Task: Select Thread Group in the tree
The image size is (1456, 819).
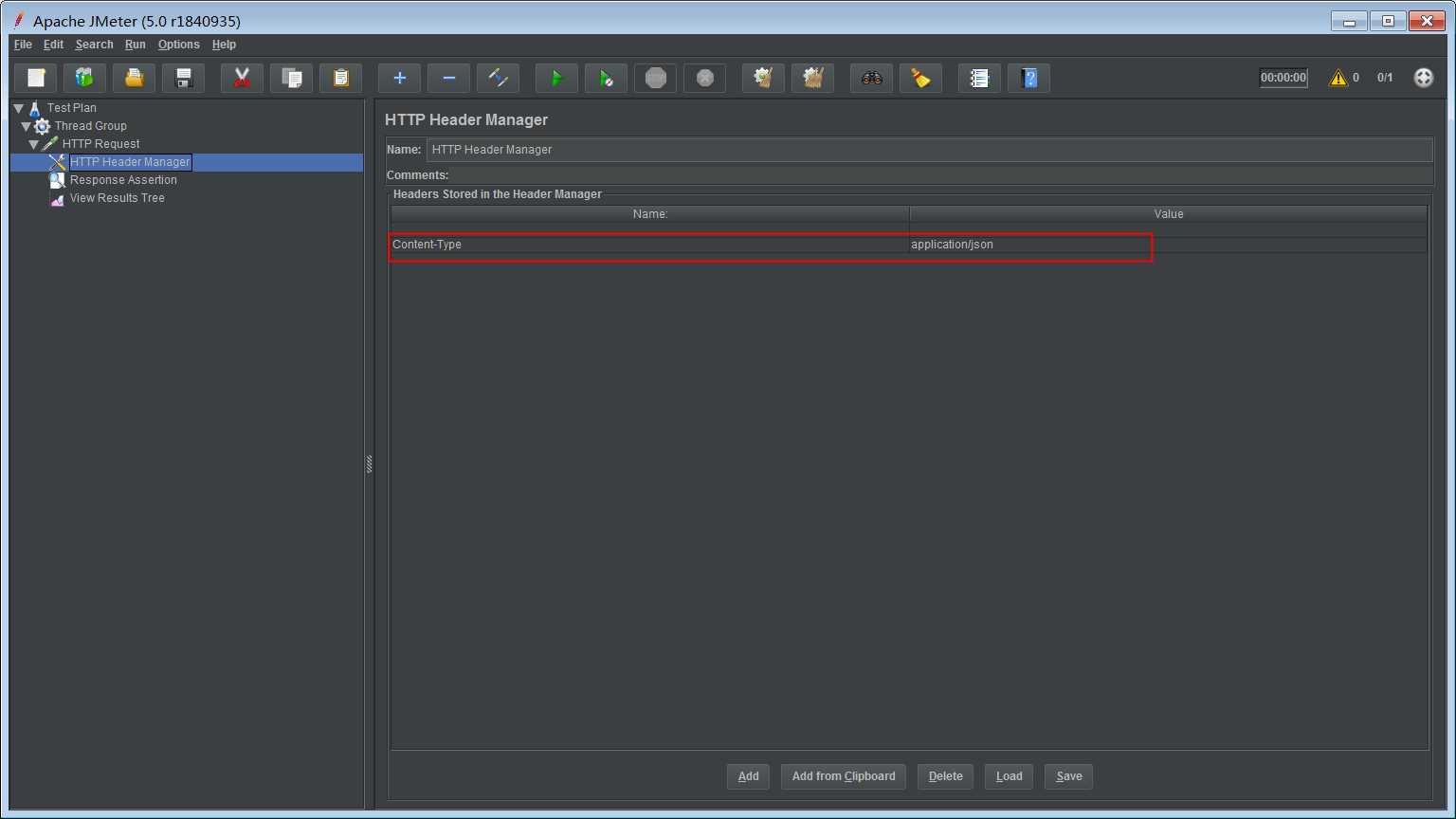Action: coord(91,126)
